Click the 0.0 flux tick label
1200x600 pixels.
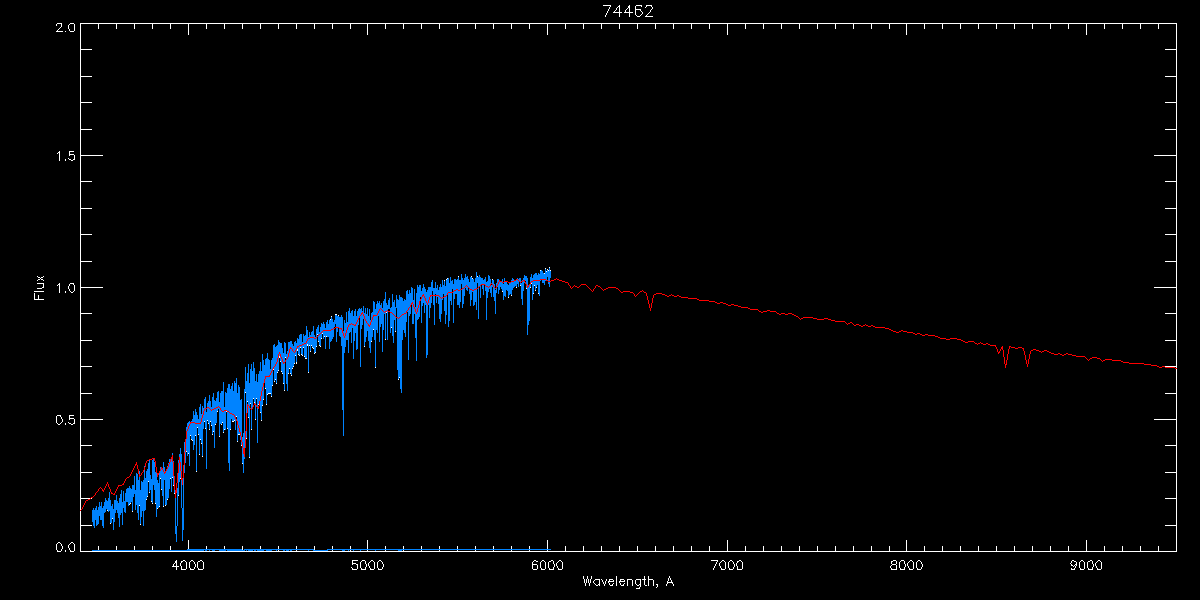[x=63, y=547]
